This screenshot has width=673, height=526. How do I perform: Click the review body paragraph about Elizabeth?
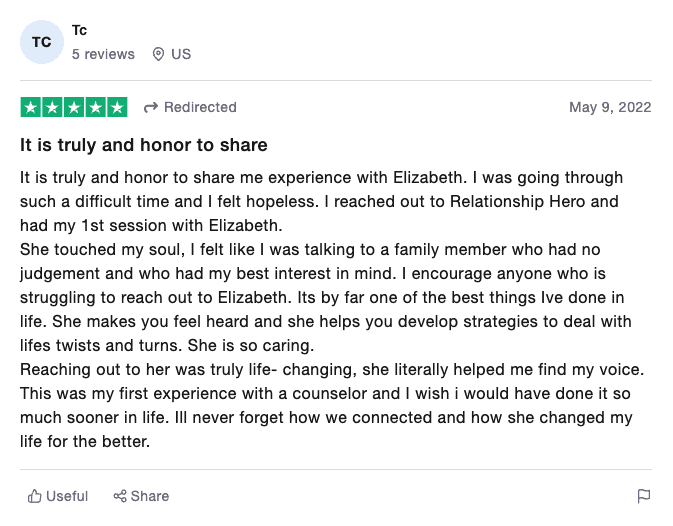(x=332, y=309)
